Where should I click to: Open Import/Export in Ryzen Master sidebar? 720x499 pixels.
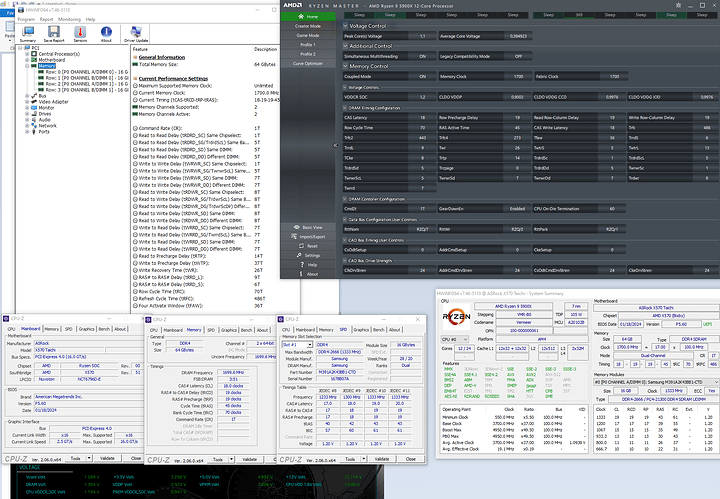(308, 237)
